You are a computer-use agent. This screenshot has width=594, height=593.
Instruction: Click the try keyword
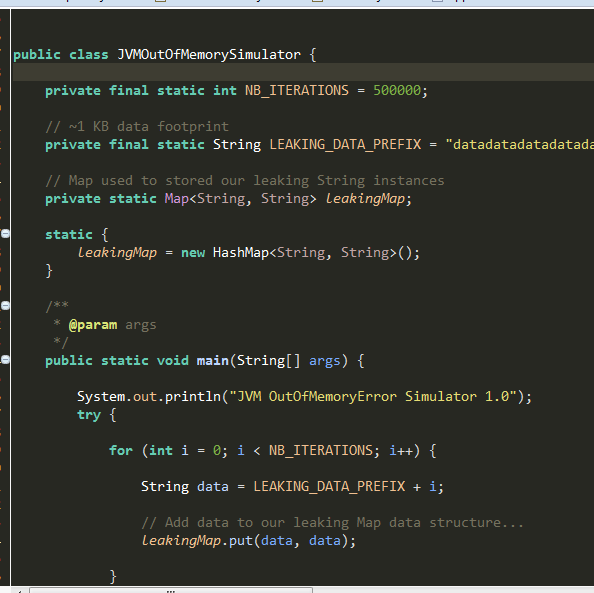(89, 415)
